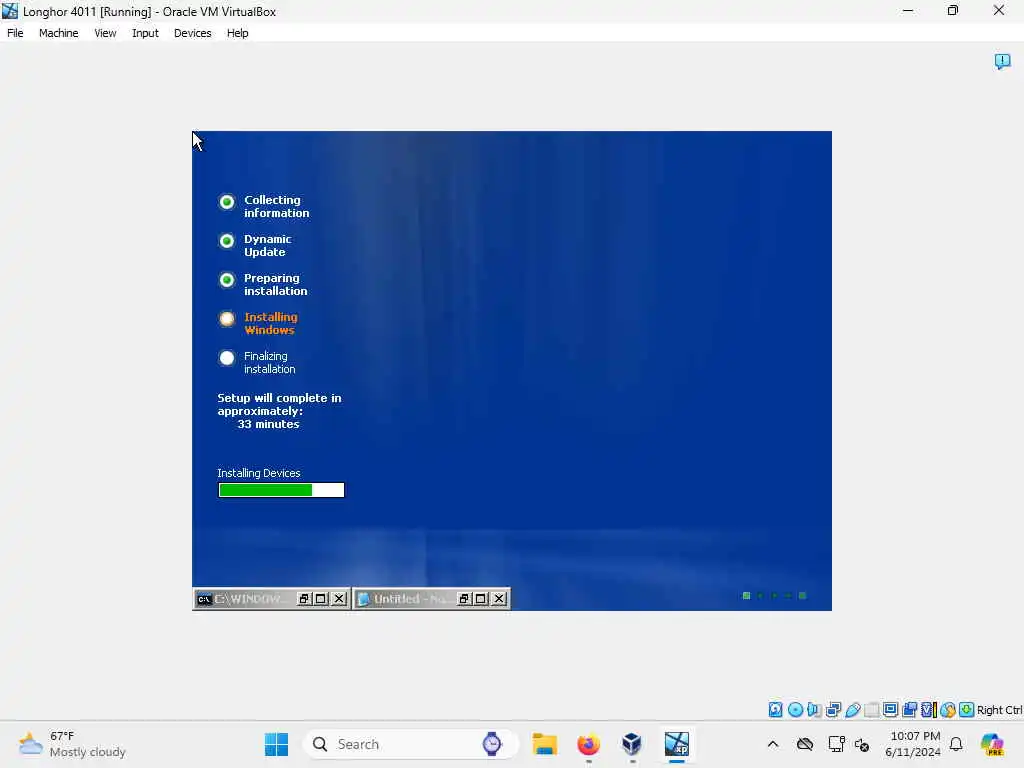Click the network tray icon
1024x768 pixels.
coord(836,744)
